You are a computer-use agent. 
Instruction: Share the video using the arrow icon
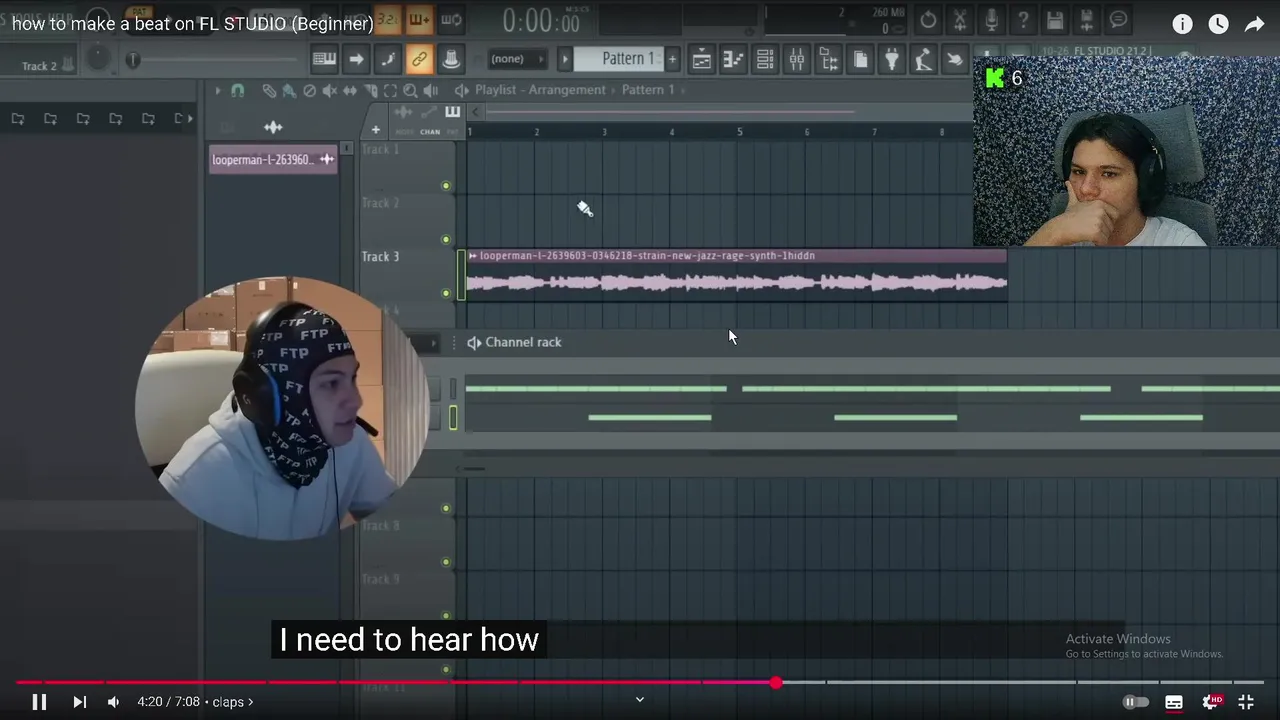coord(1254,24)
